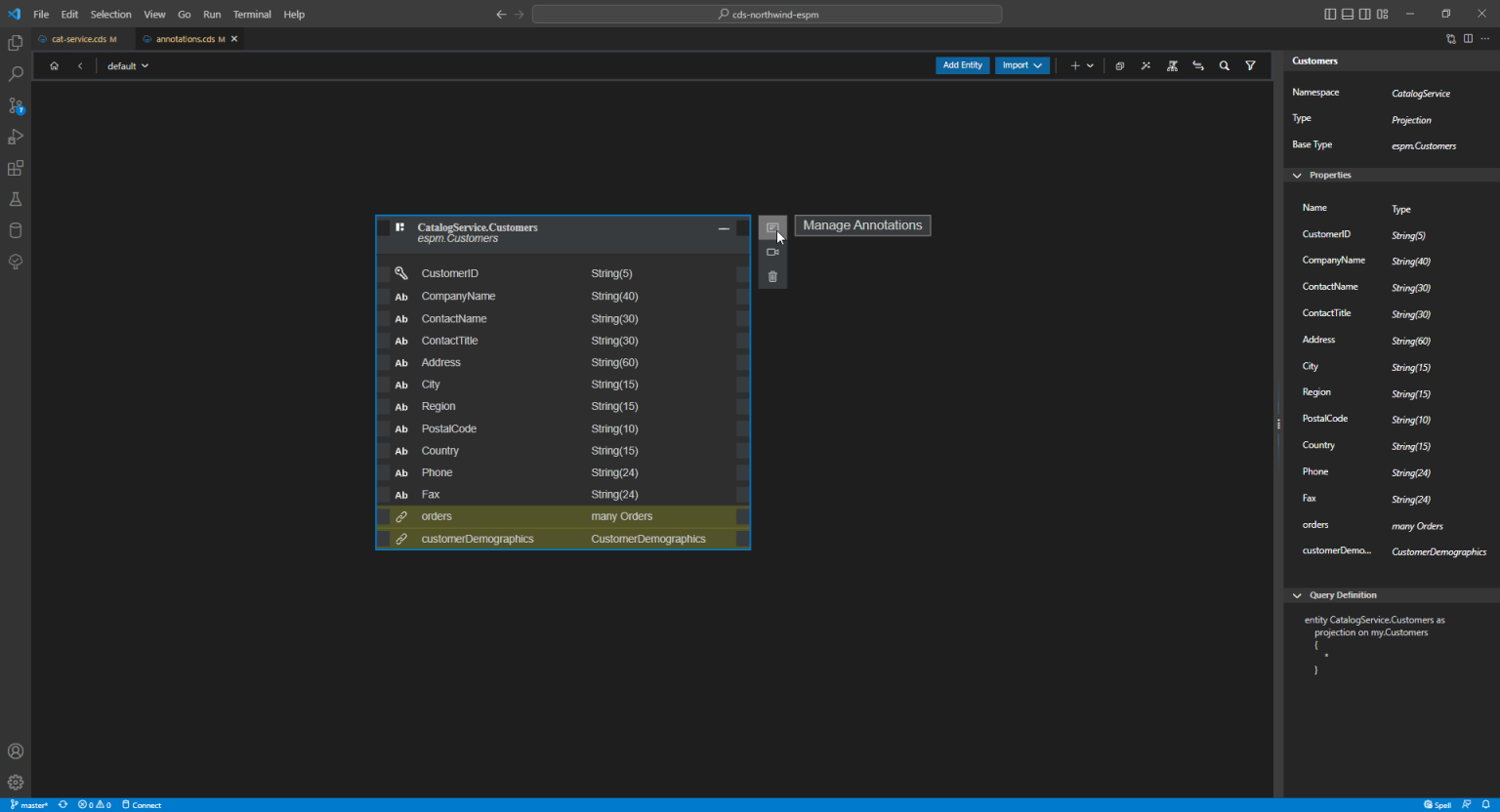Open Manage Annotations for the Customers entity
The image size is (1500, 812).
pos(772,226)
